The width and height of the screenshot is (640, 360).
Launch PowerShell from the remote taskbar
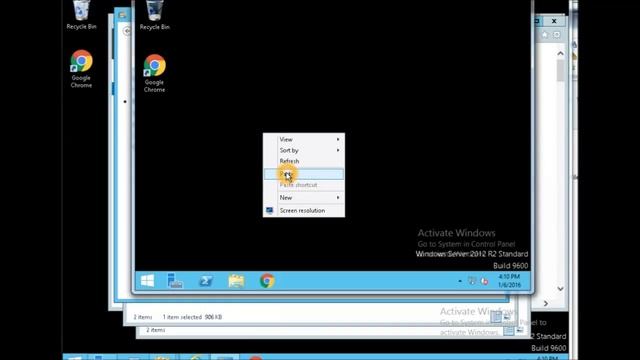(x=206, y=281)
